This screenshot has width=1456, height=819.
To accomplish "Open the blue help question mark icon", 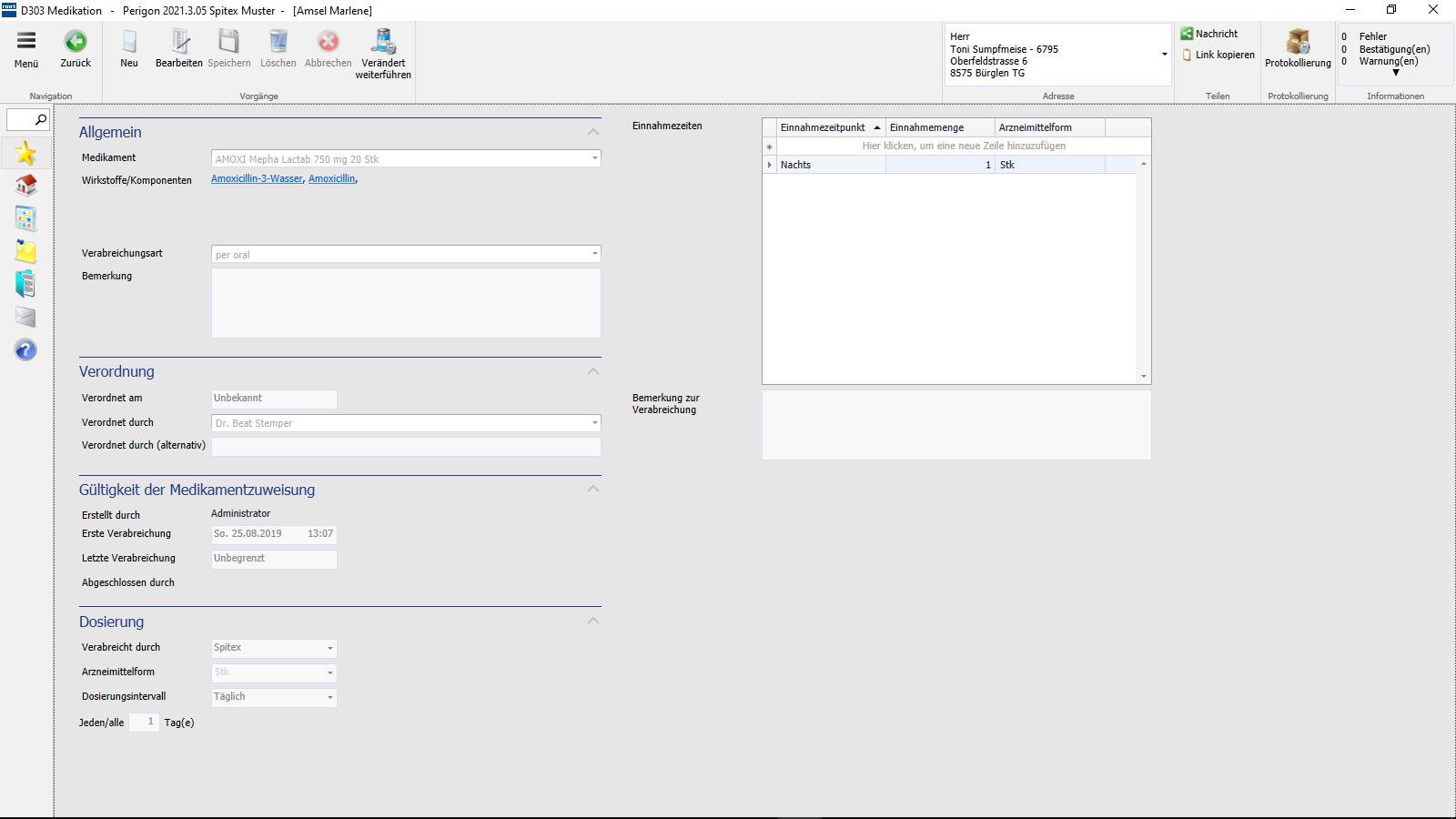I will pos(25,350).
